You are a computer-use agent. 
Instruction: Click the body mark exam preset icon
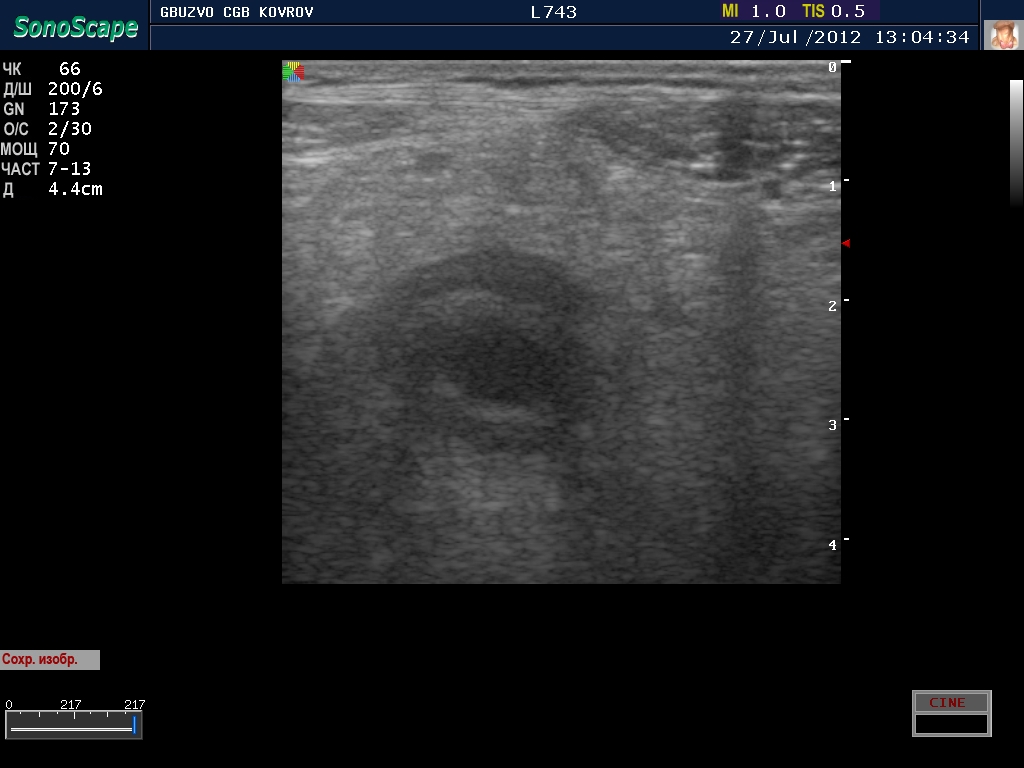(1003, 35)
